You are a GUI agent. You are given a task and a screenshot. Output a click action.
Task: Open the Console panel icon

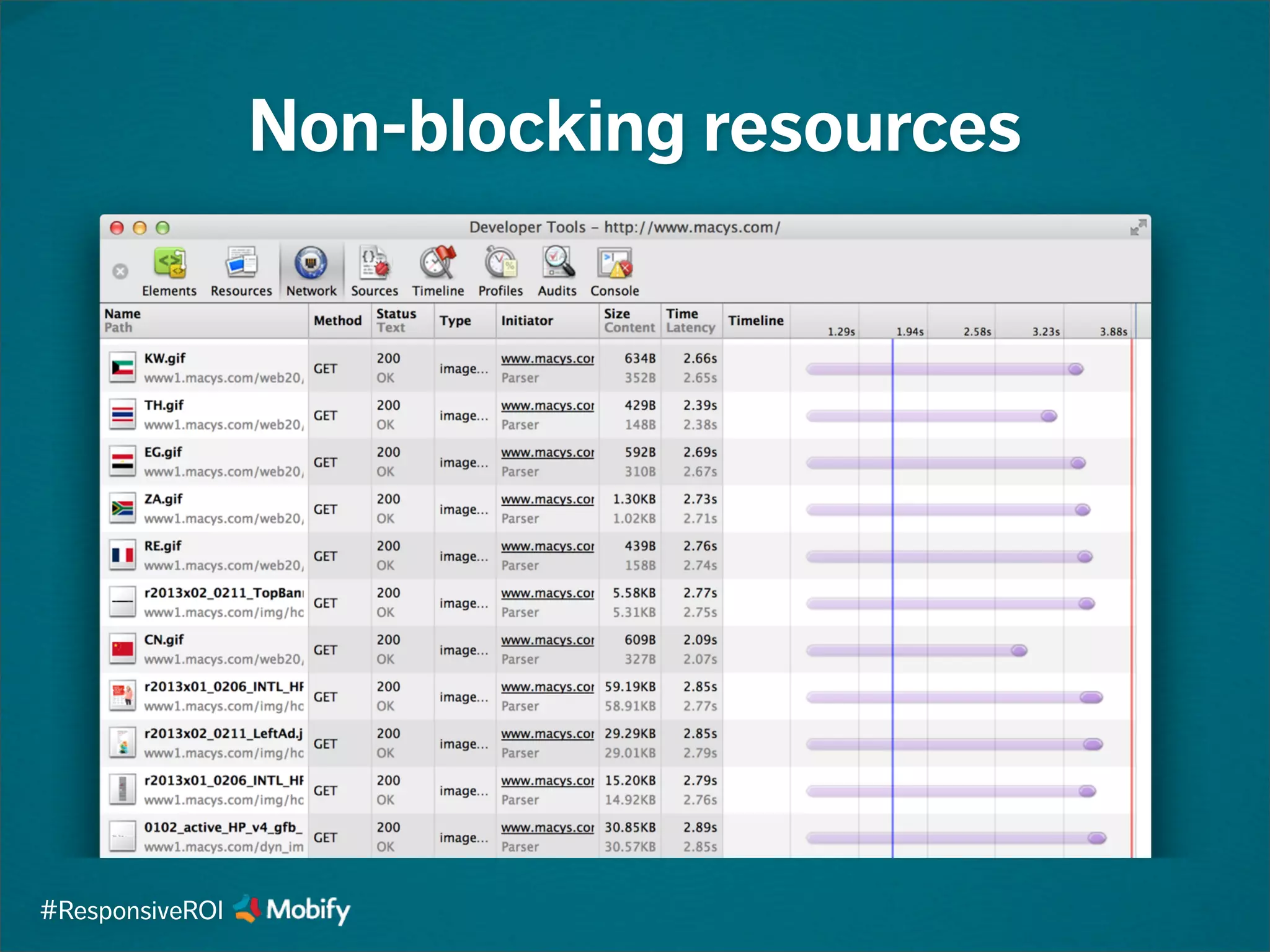[615, 272]
